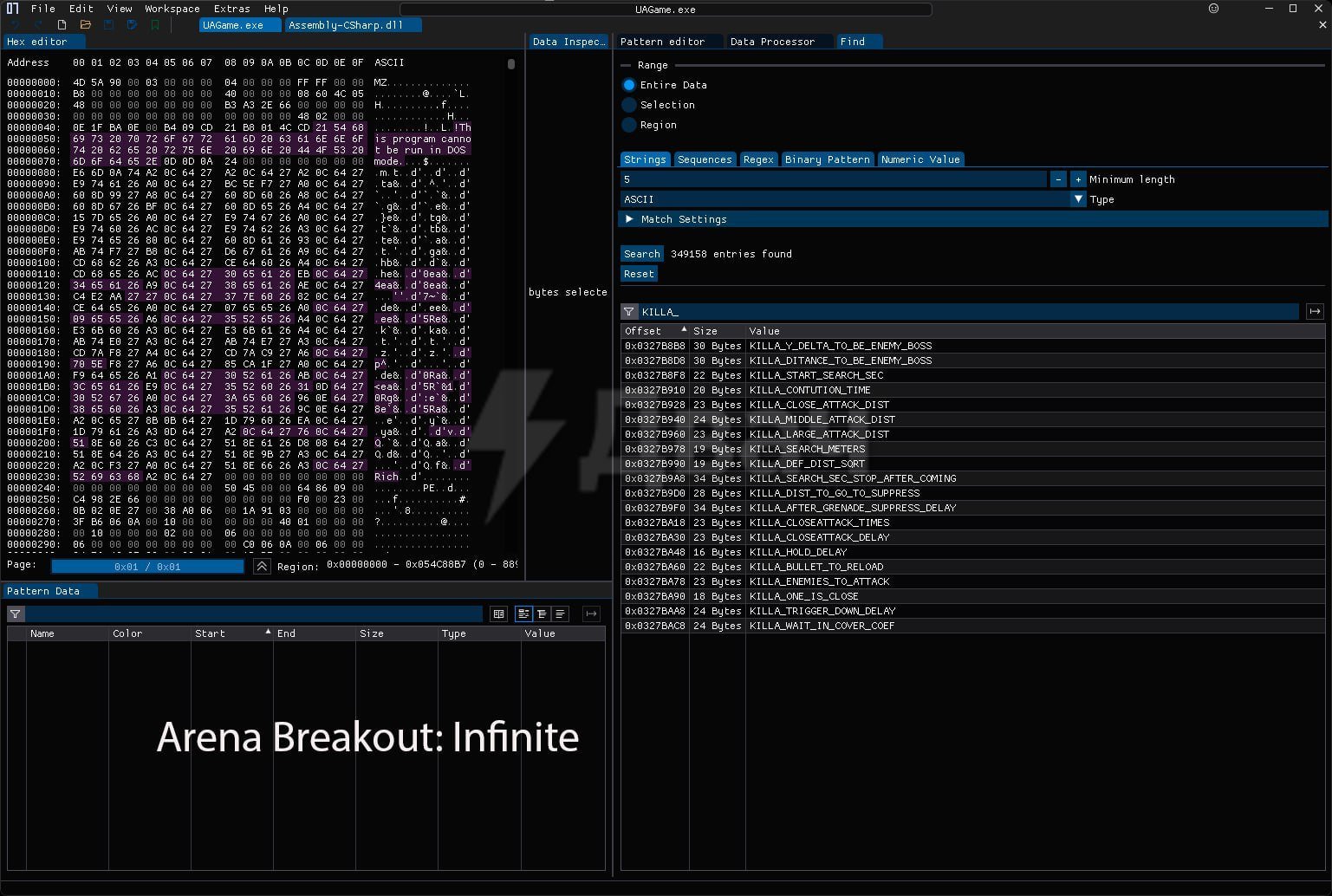Click the Color column header in Pattern Data
1332x896 pixels.
coord(149,633)
